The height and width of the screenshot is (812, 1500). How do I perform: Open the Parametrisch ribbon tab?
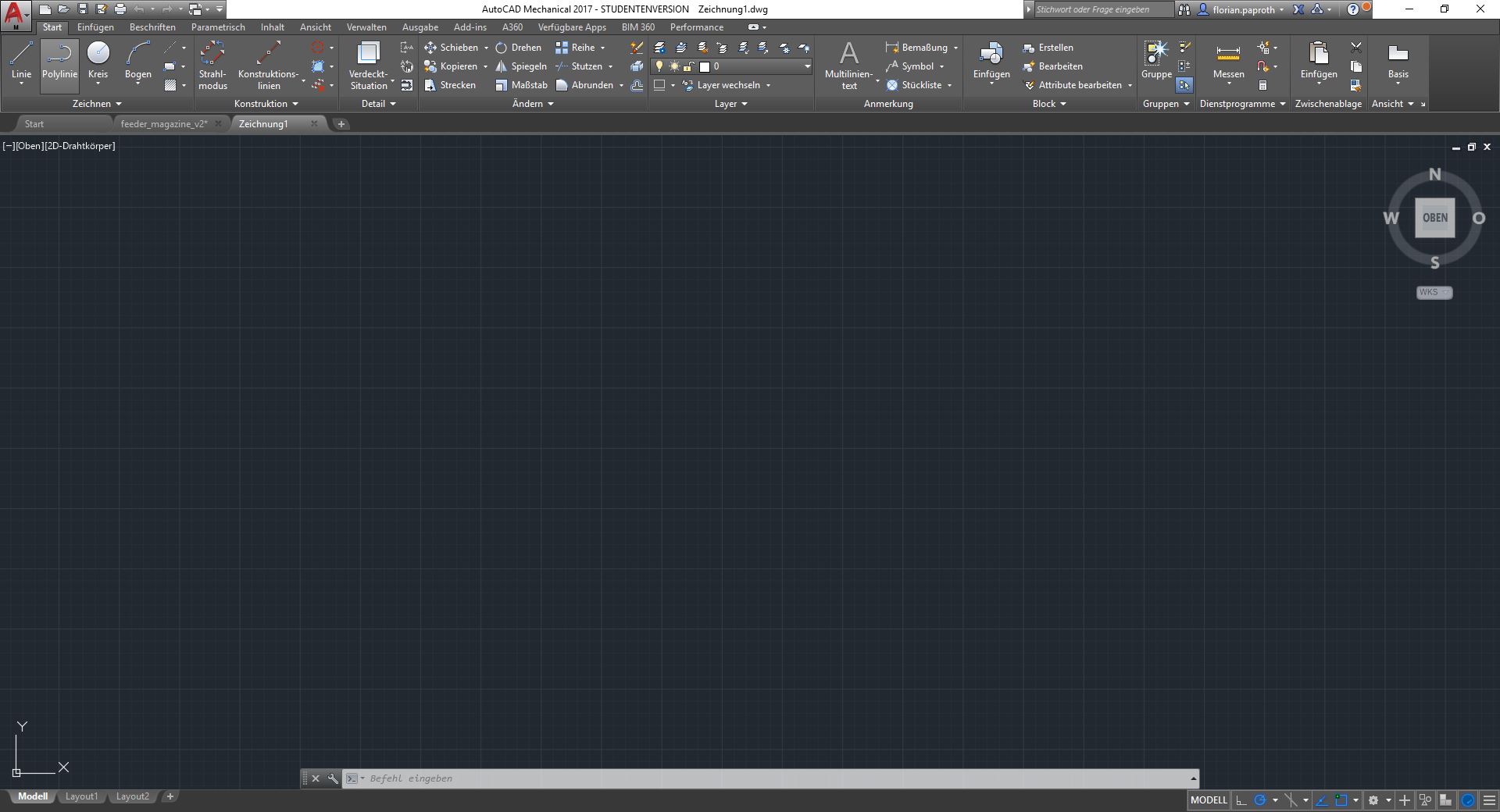(218, 27)
